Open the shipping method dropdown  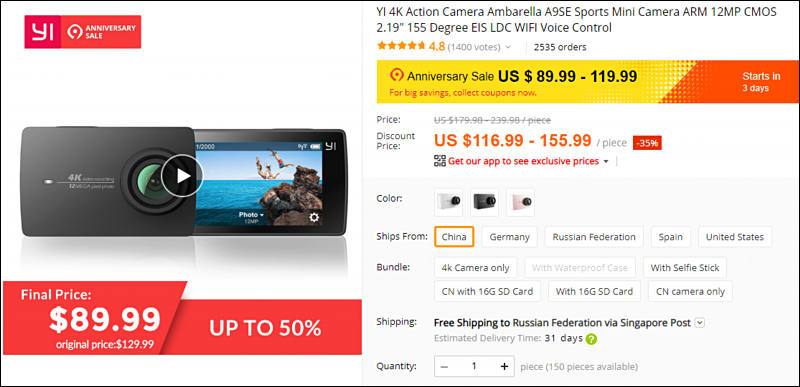(x=700, y=323)
